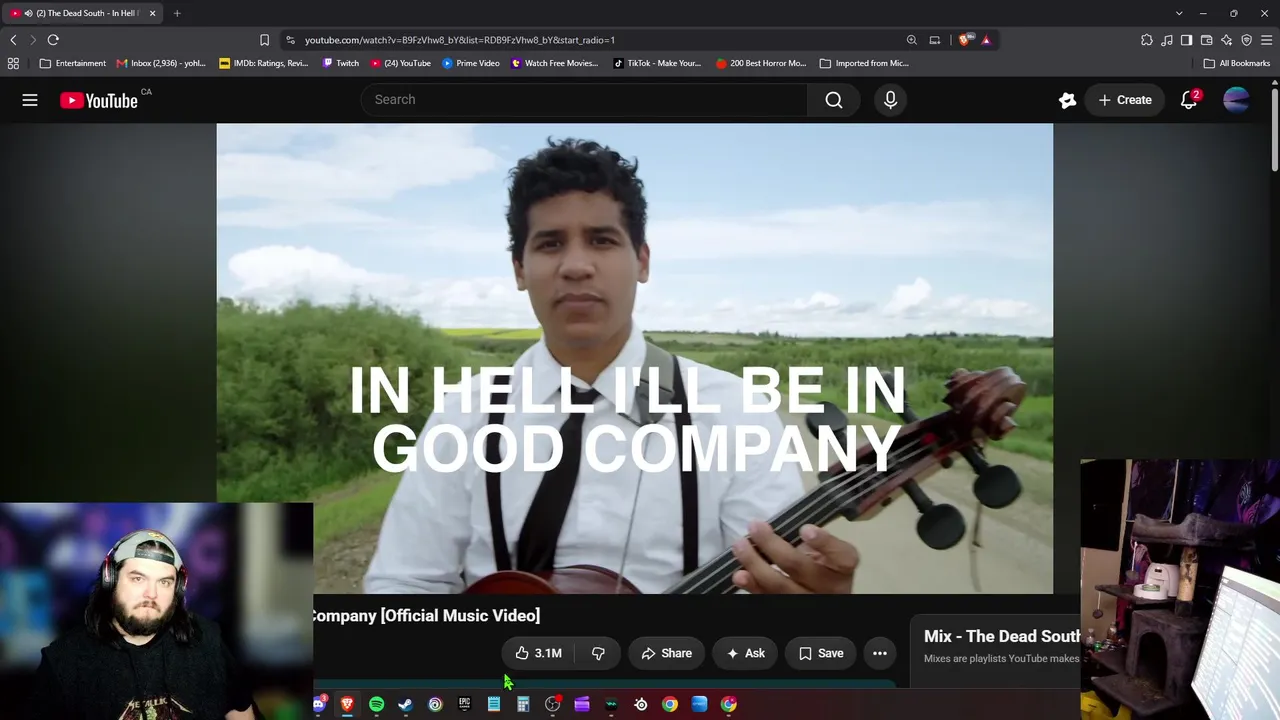This screenshot has width=1280, height=720.
Task: Open OBS Studio from the taskbar
Action: click(552, 704)
